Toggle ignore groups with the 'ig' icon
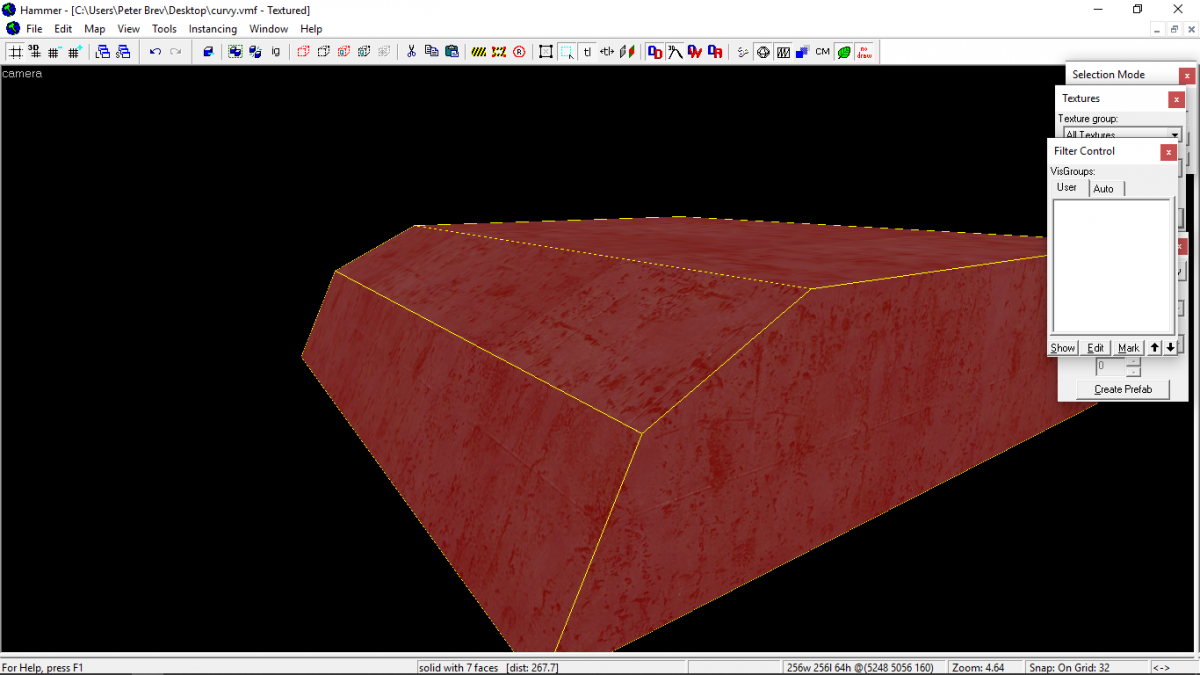 pyautogui.click(x=274, y=51)
